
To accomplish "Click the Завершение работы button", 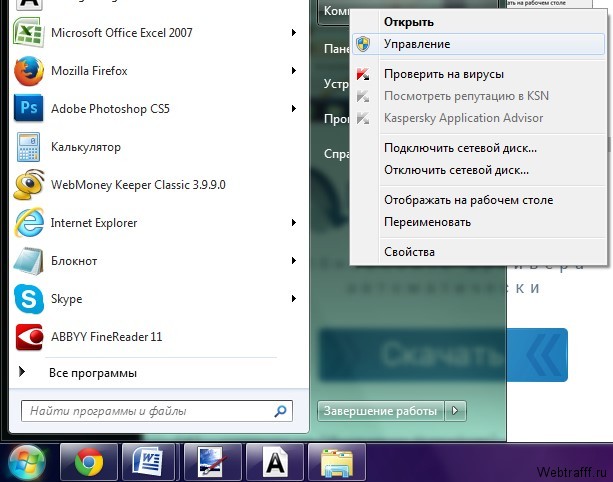I will 381,411.
